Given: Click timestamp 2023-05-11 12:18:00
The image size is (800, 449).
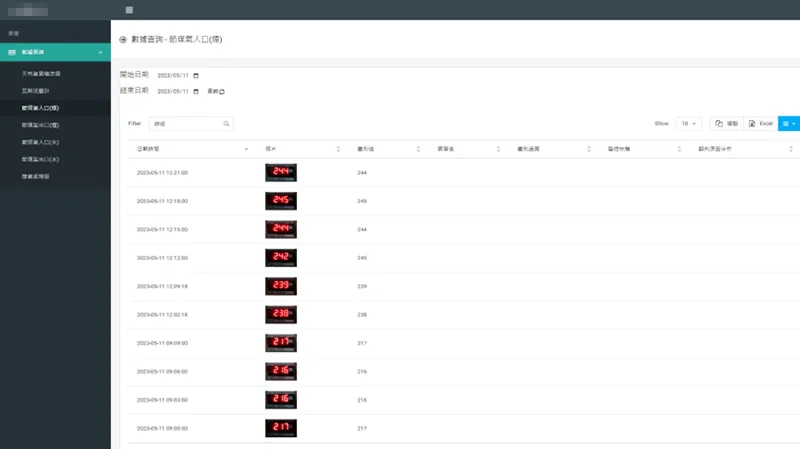Looking at the screenshot, I should [162, 201].
